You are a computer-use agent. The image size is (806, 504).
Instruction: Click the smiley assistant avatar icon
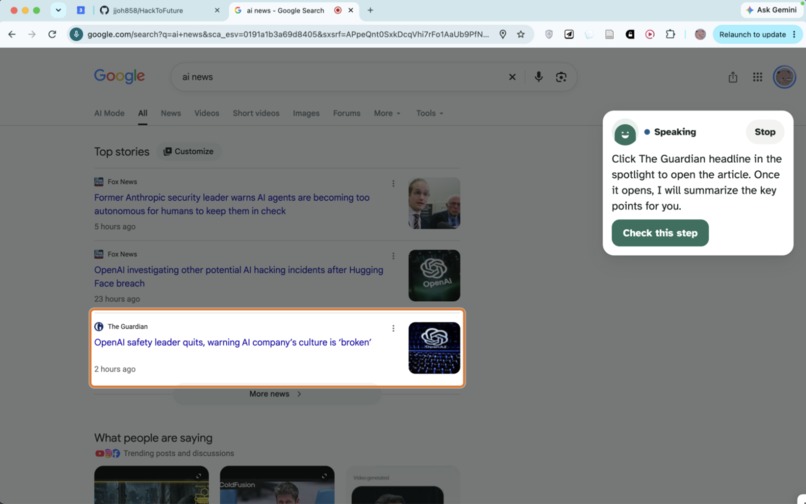[x=625, y=134]
